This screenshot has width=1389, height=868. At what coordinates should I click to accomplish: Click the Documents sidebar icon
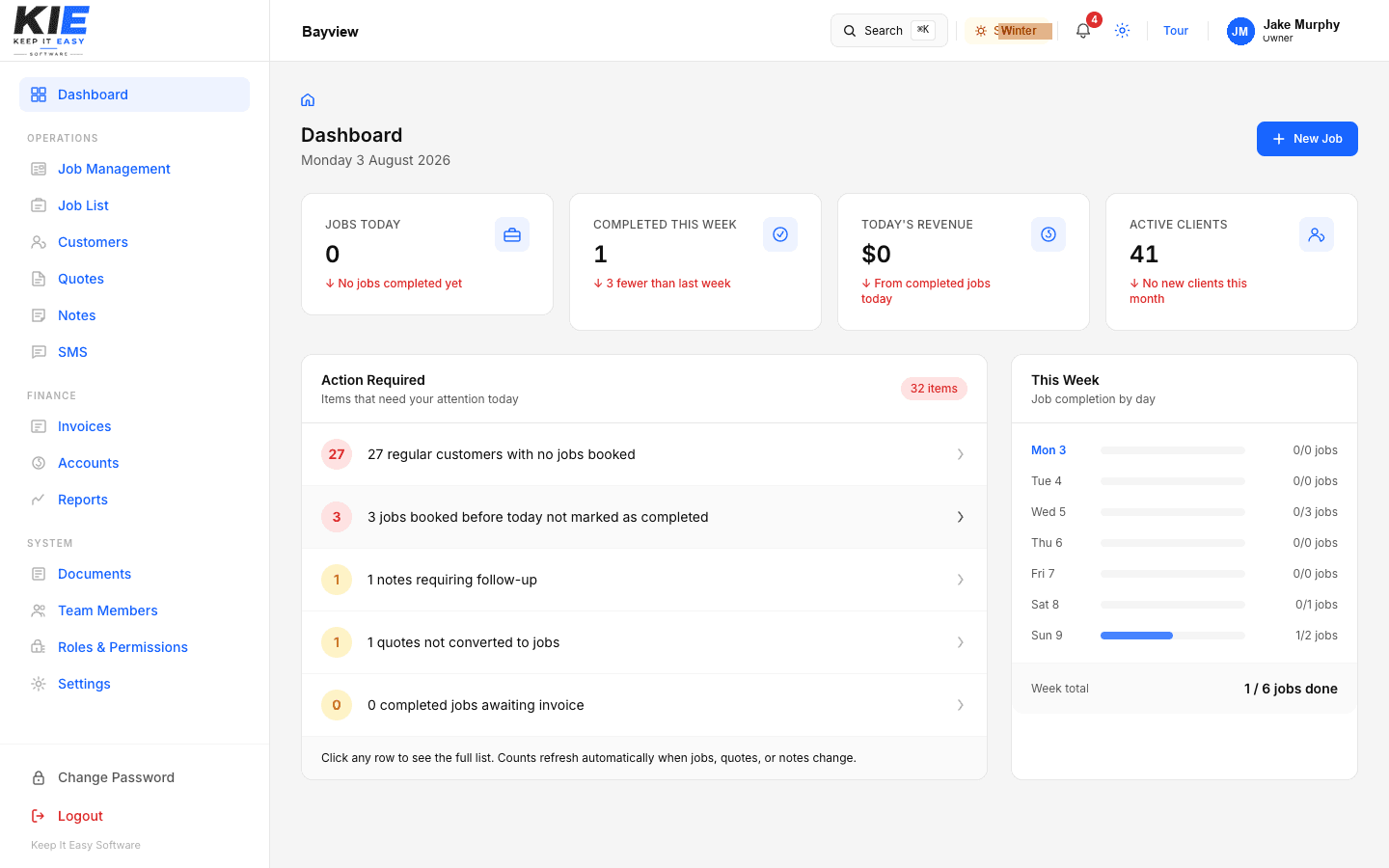[39, 574]
